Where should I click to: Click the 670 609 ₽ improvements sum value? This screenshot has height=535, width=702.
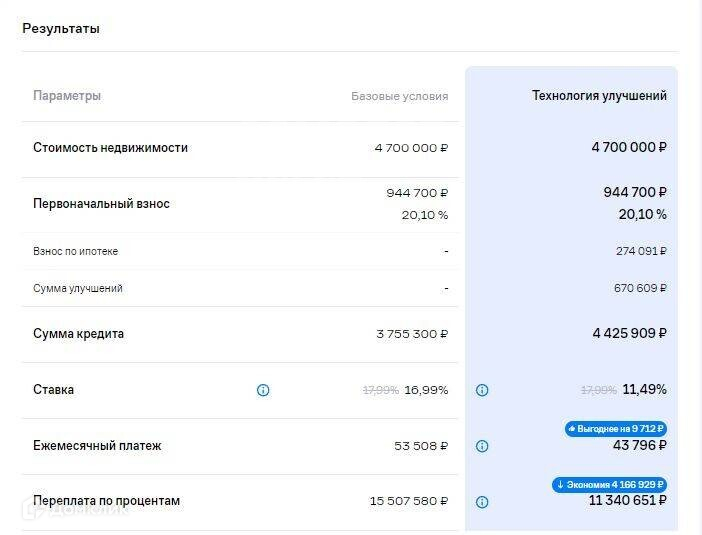[640, 288]
